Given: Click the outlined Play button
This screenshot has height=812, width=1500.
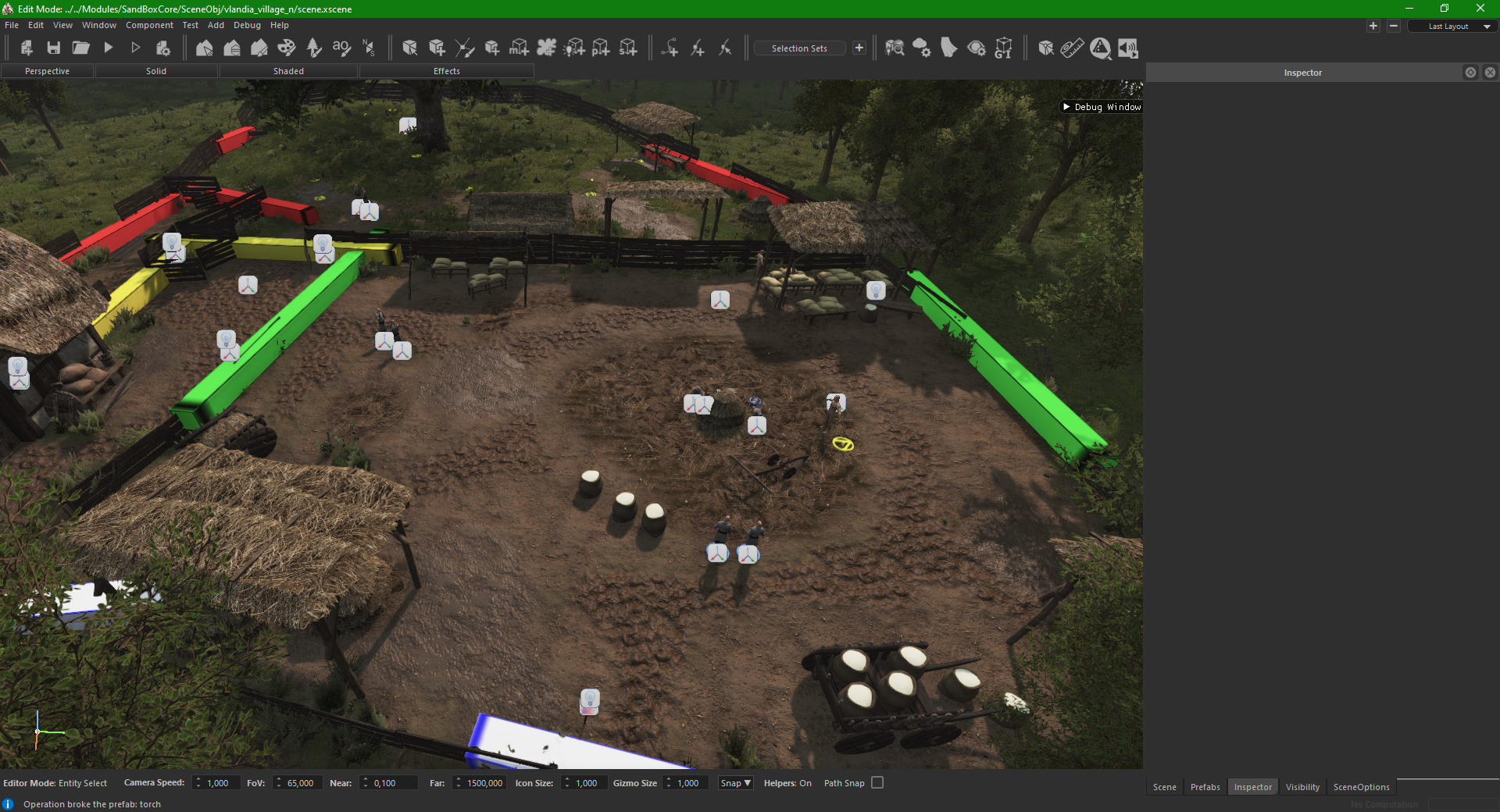Looking at the screenshot, I should pyautogui.click(x=135, y=48).
